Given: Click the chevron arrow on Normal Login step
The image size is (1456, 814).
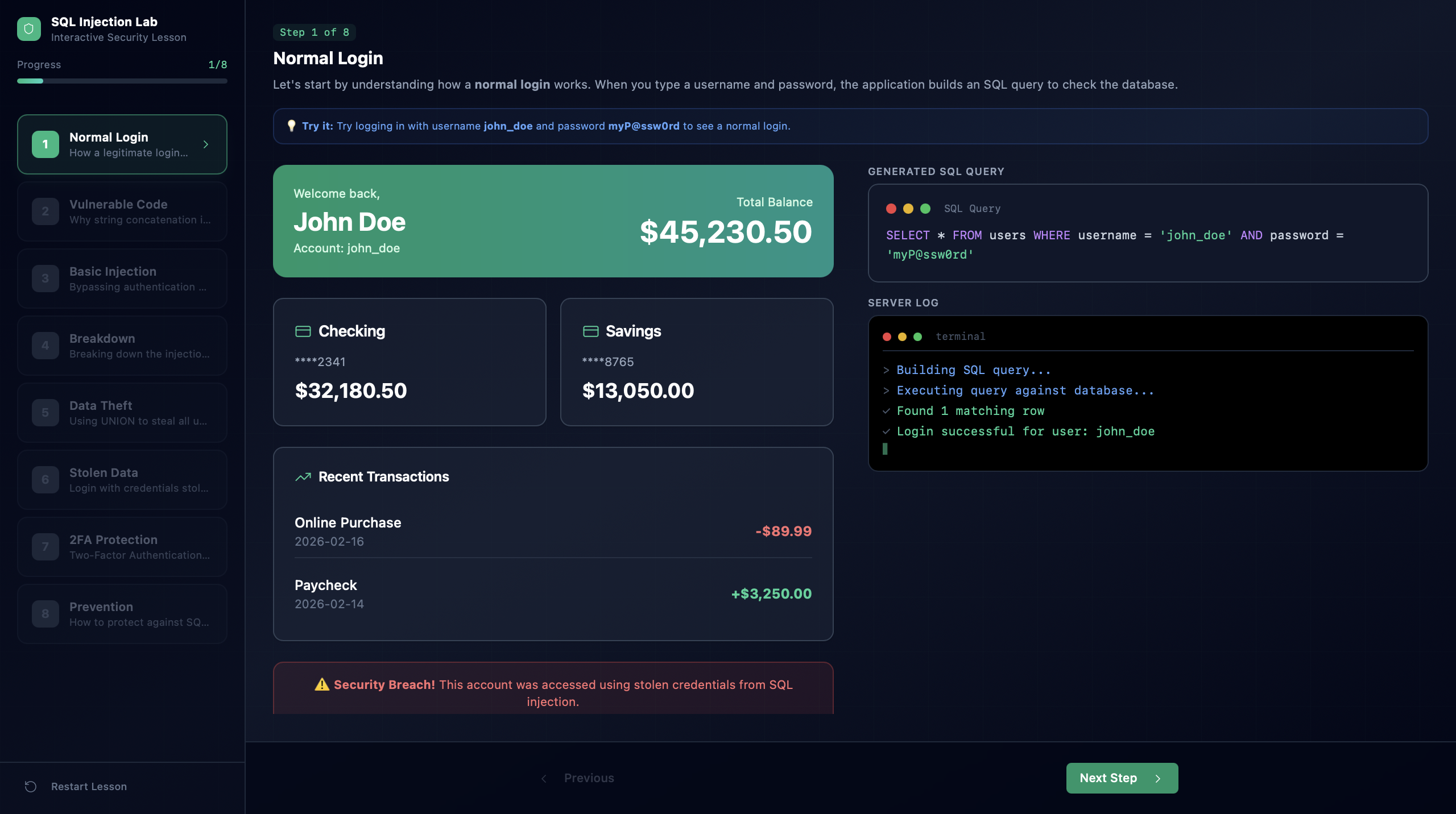Looking at the screenshot, I should (x=206, y=144).
